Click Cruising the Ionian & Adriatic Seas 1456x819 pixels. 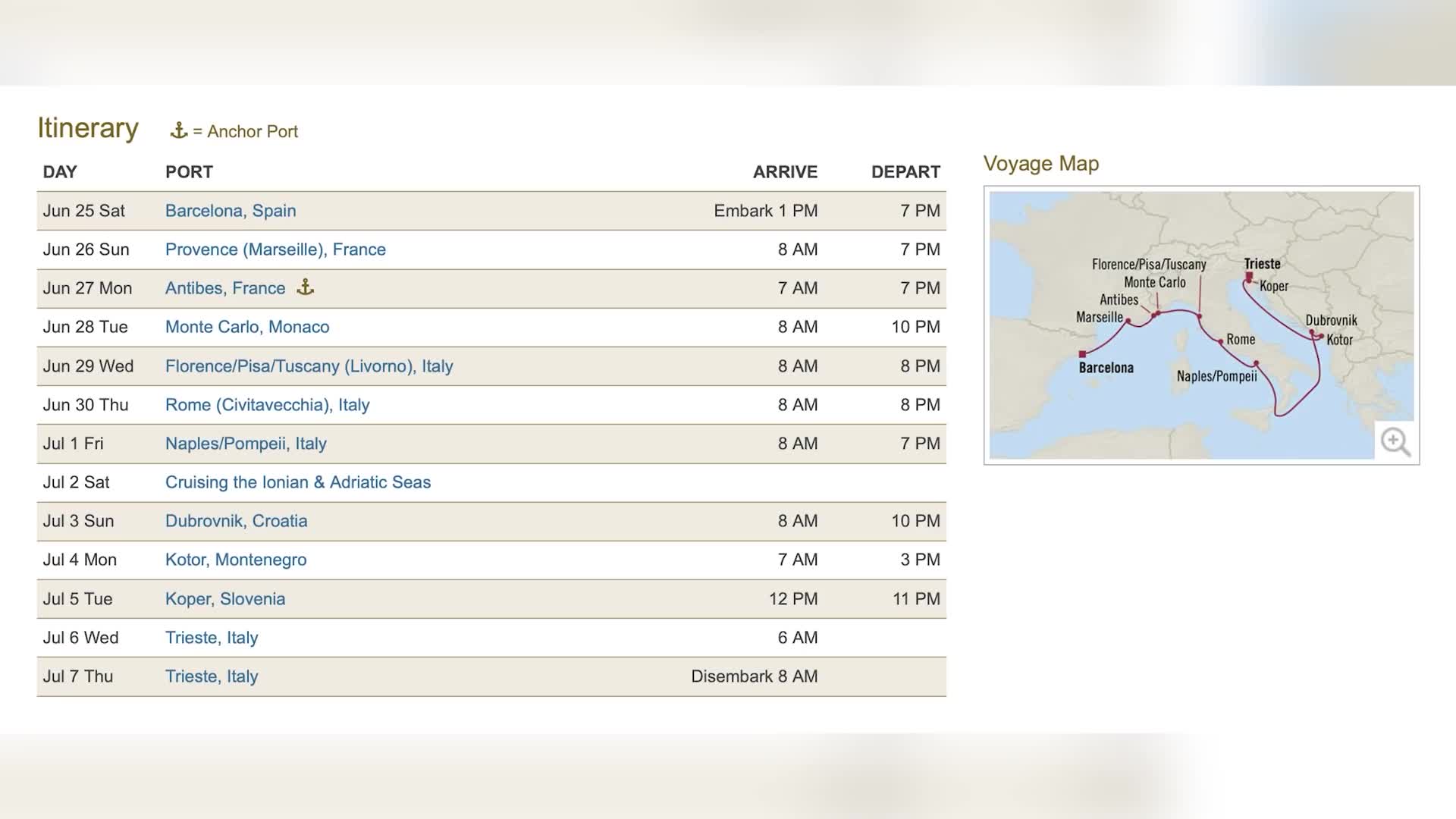pos(298,482)
